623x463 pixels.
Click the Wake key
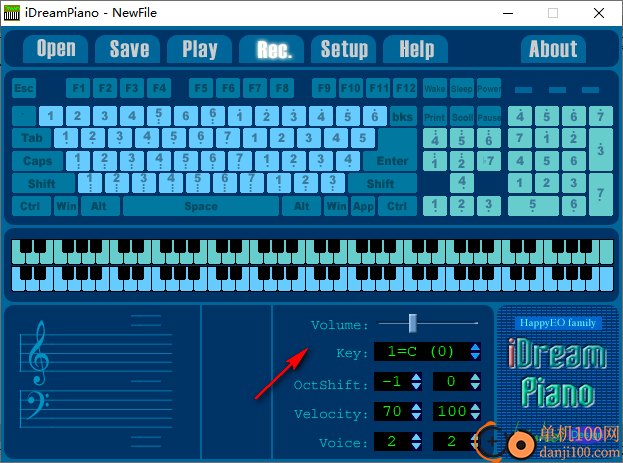(x=435, y=88)
